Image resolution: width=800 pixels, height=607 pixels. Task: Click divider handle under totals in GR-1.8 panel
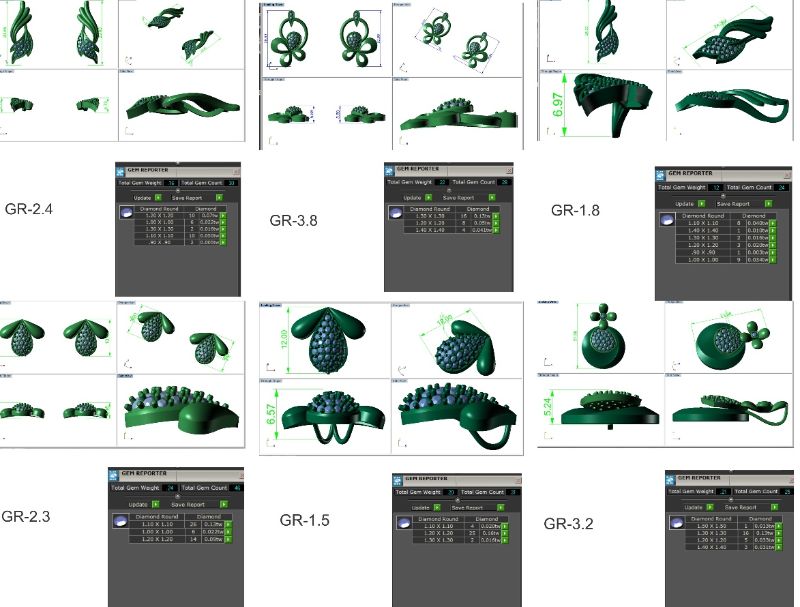tap(723, 196)
